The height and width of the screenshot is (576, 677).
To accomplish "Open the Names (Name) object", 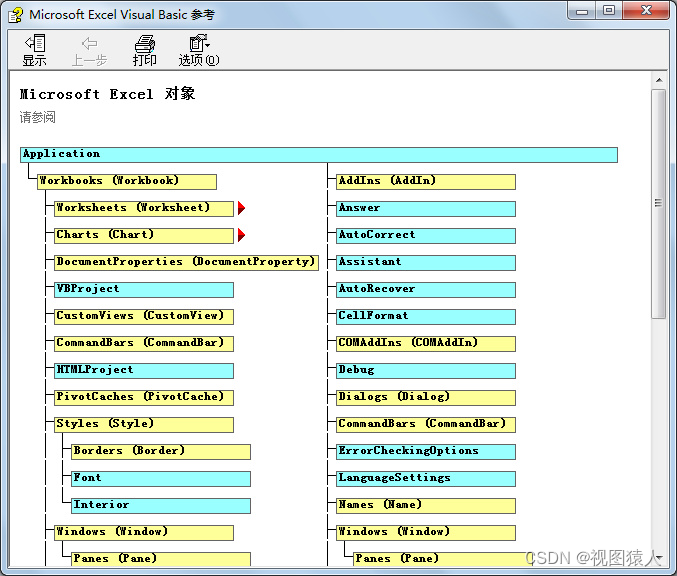I will click(426, 506).
